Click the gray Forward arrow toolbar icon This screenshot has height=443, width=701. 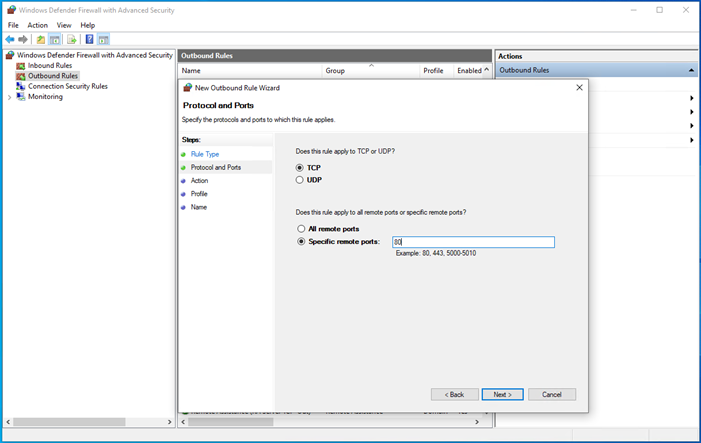click(23, 39)
